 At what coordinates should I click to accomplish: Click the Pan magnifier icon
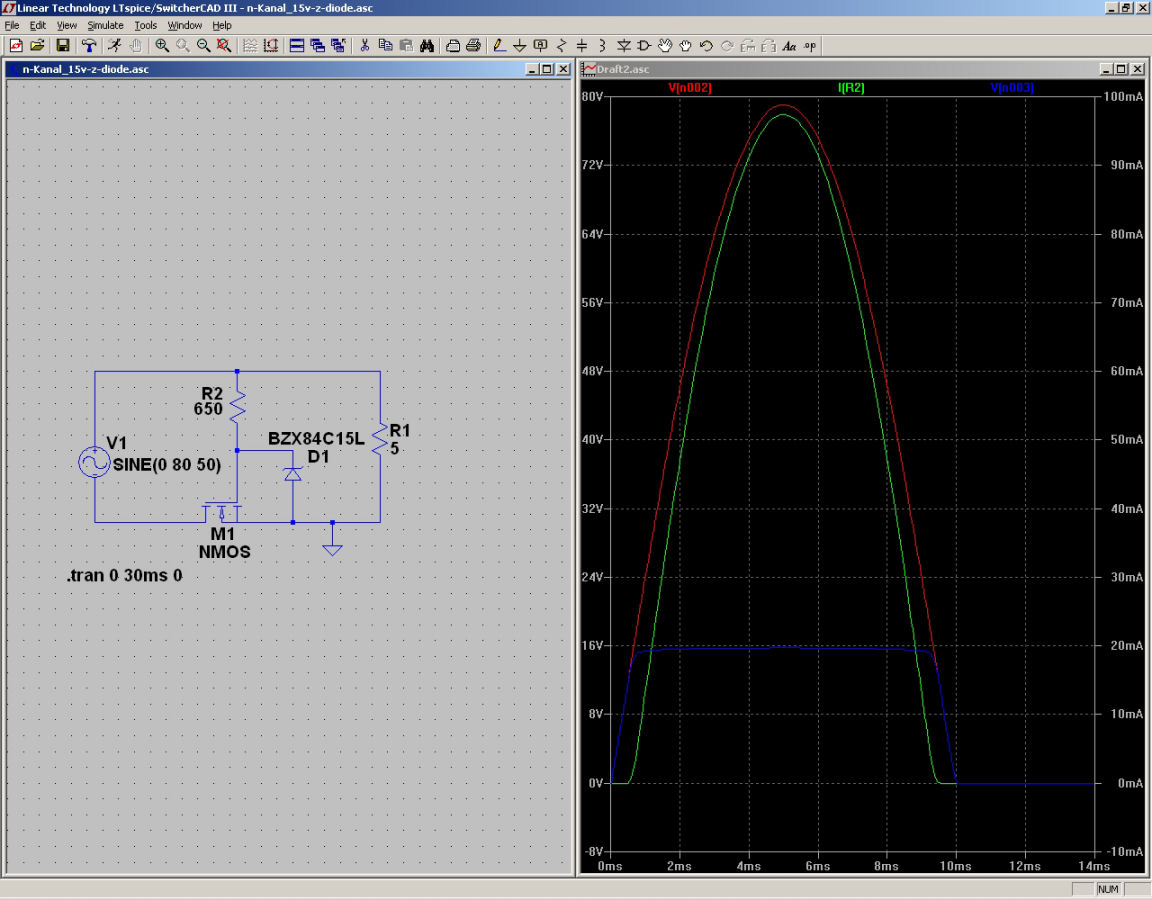pos(182,46)
